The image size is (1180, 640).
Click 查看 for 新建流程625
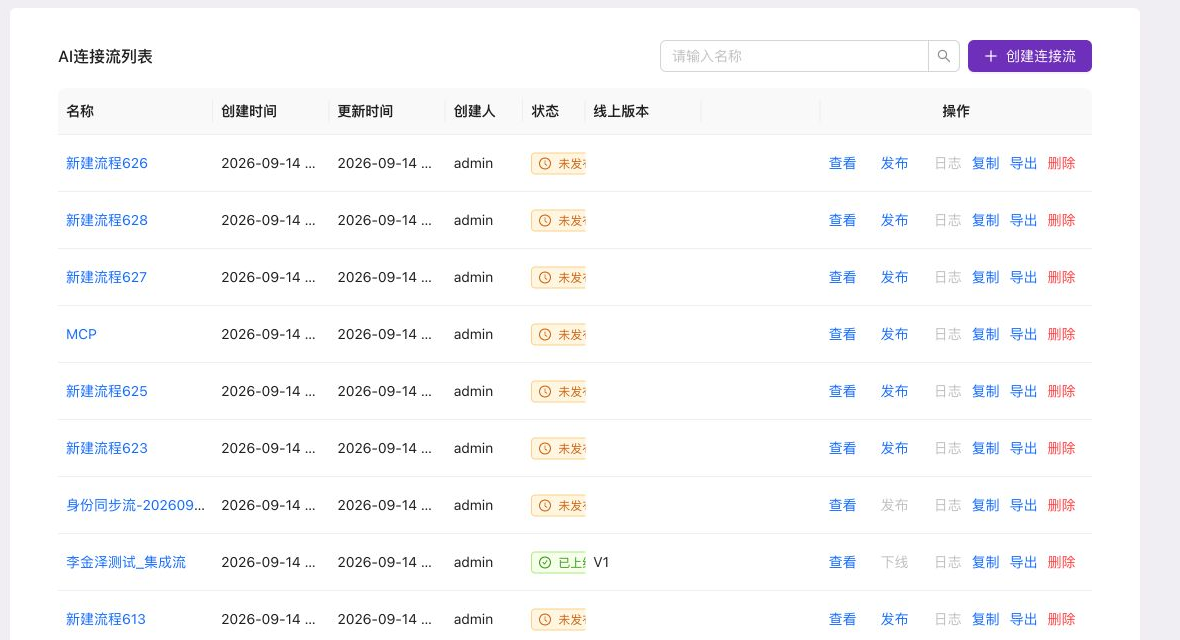[842, 392]
